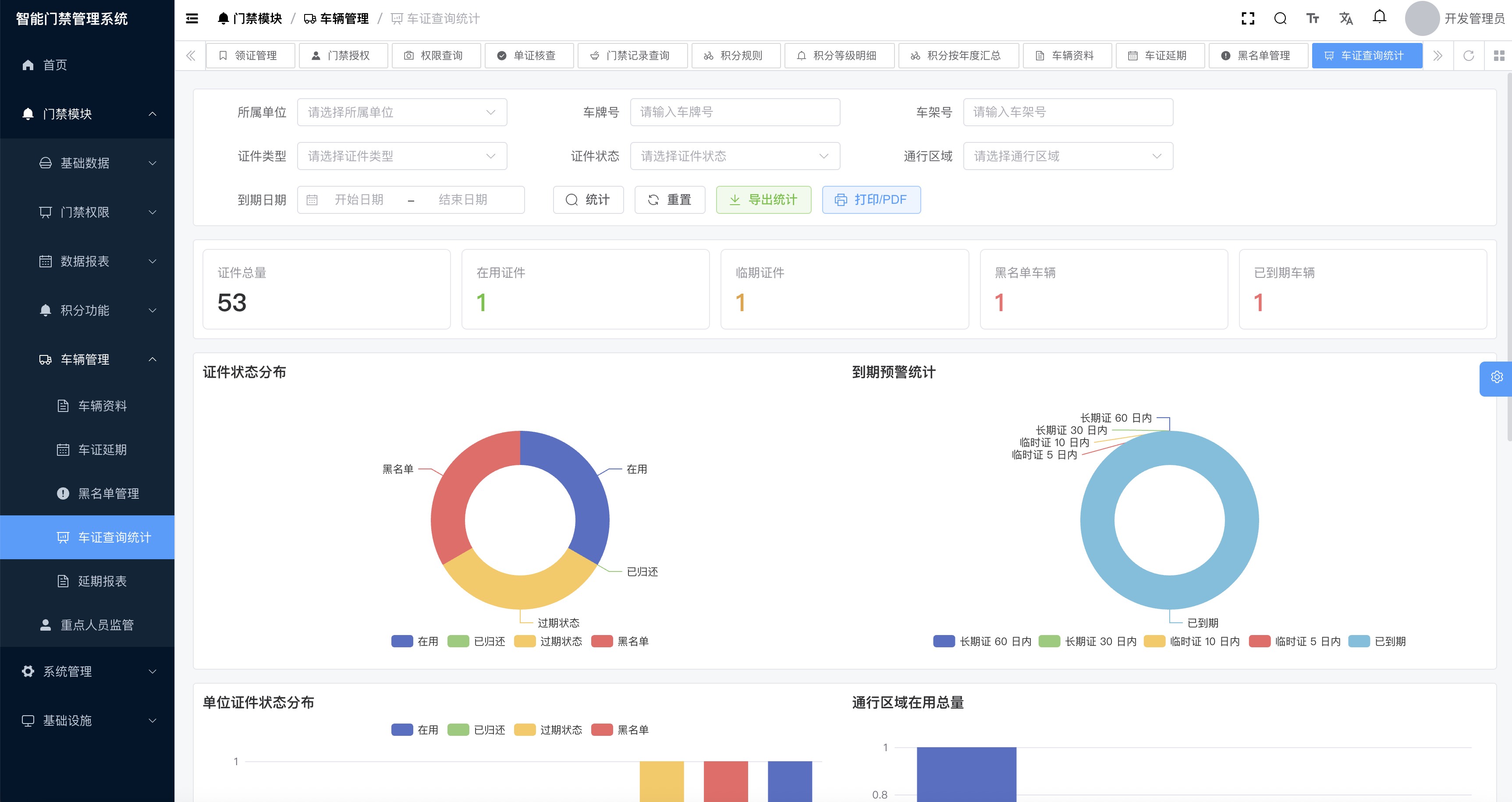The height and width of the screenshot is (802, 1512).
Task: Focus the 车牌号 input field
Action: pyautogui.click(x=735, y=112)
